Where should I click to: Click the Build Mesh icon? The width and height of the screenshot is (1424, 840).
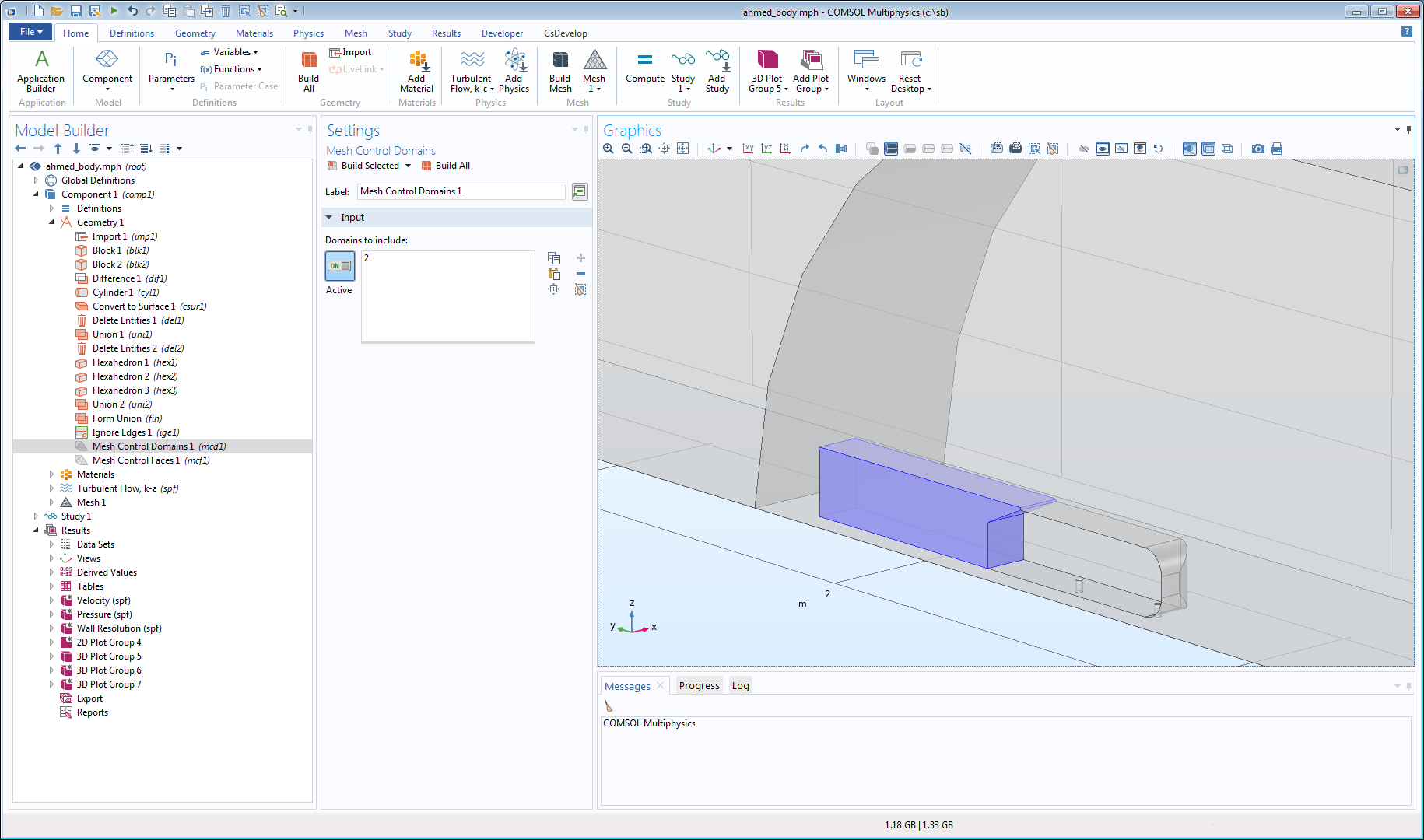[560, 71]
